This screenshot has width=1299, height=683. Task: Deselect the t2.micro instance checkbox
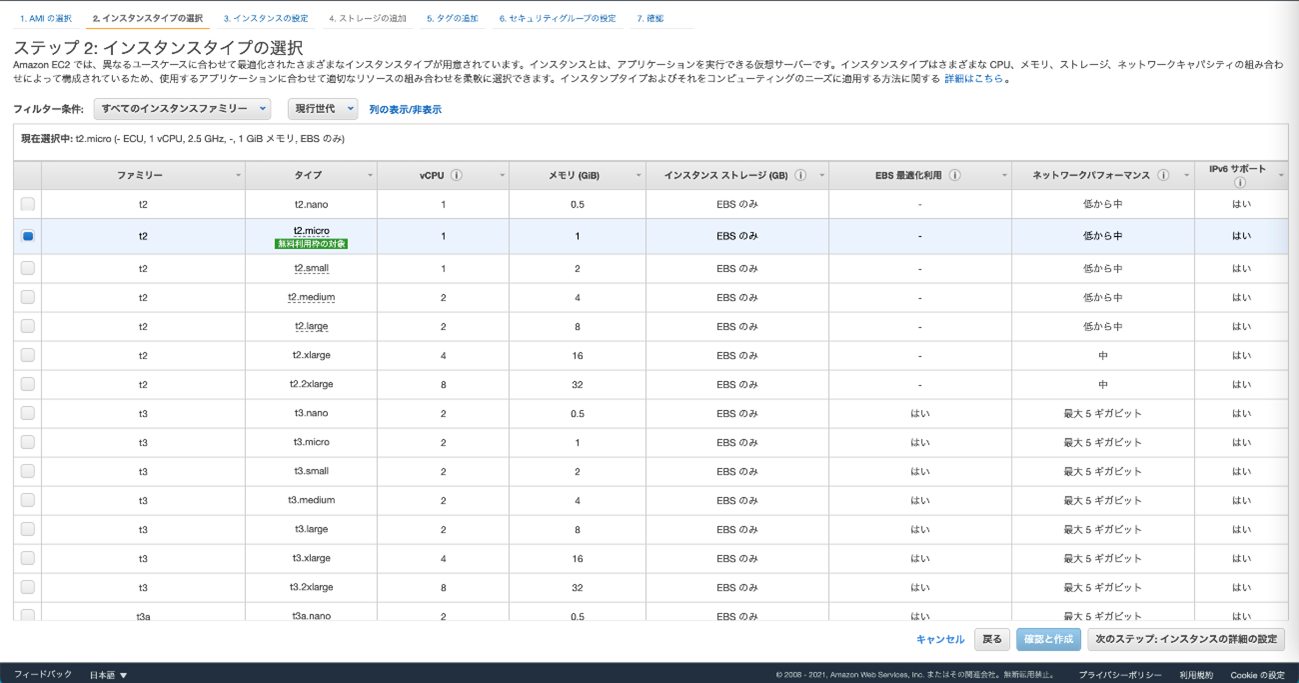click(28, 236)
